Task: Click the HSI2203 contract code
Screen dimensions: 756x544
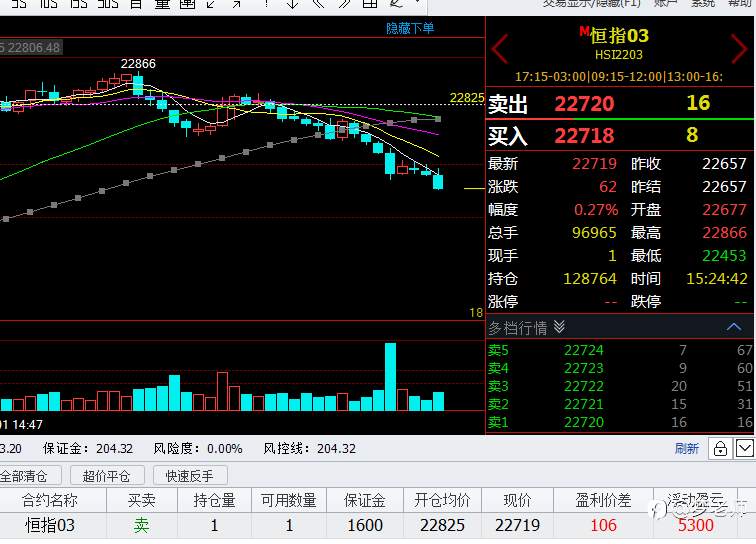Action: pos(619,54)
